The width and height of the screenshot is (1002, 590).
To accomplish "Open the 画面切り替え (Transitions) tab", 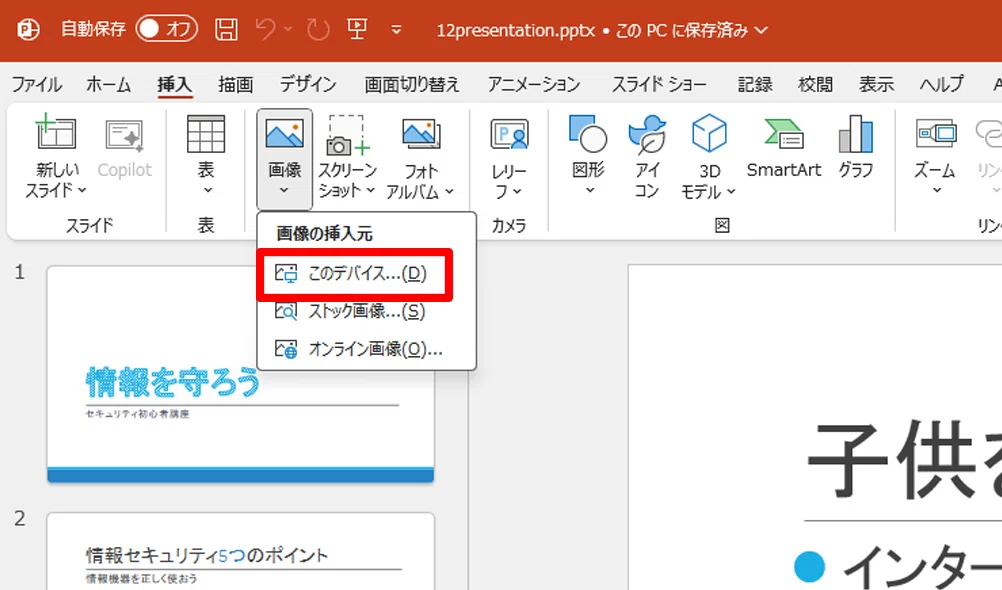I will pos(412,84).
